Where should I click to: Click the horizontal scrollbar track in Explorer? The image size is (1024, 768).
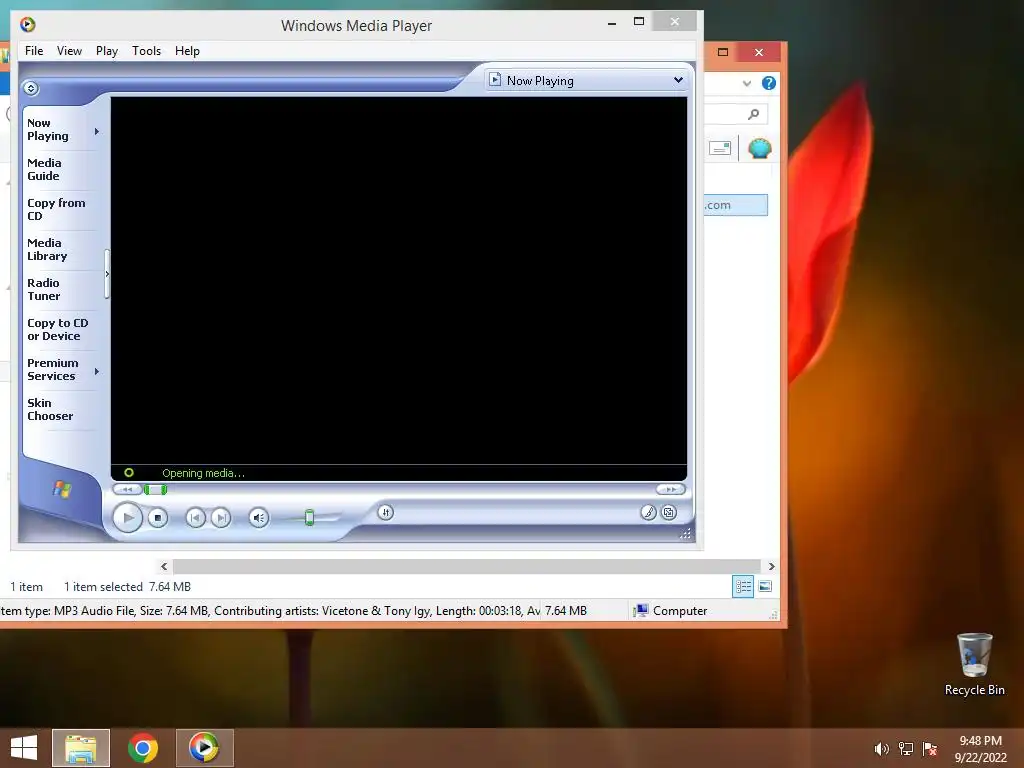[x=467, y=566]
